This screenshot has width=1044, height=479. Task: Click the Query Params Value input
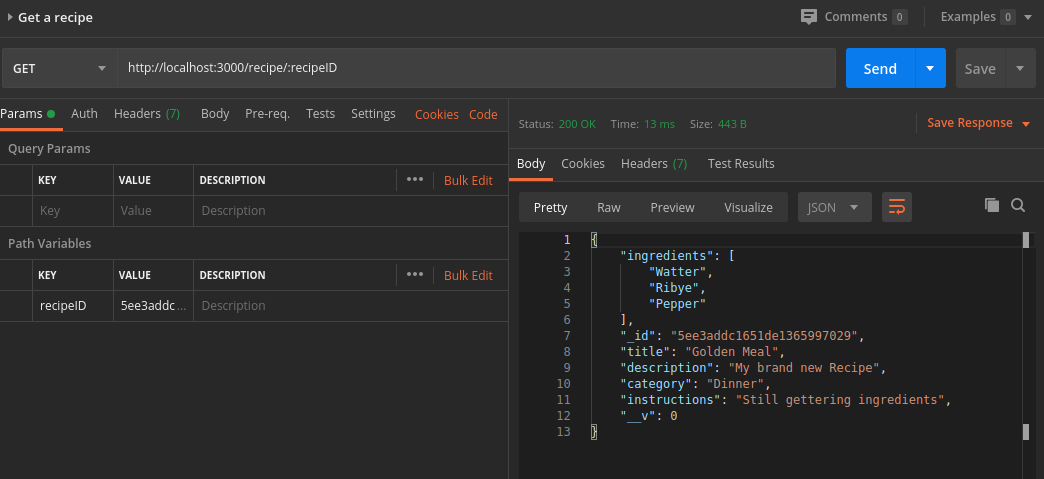coord(153,211)
